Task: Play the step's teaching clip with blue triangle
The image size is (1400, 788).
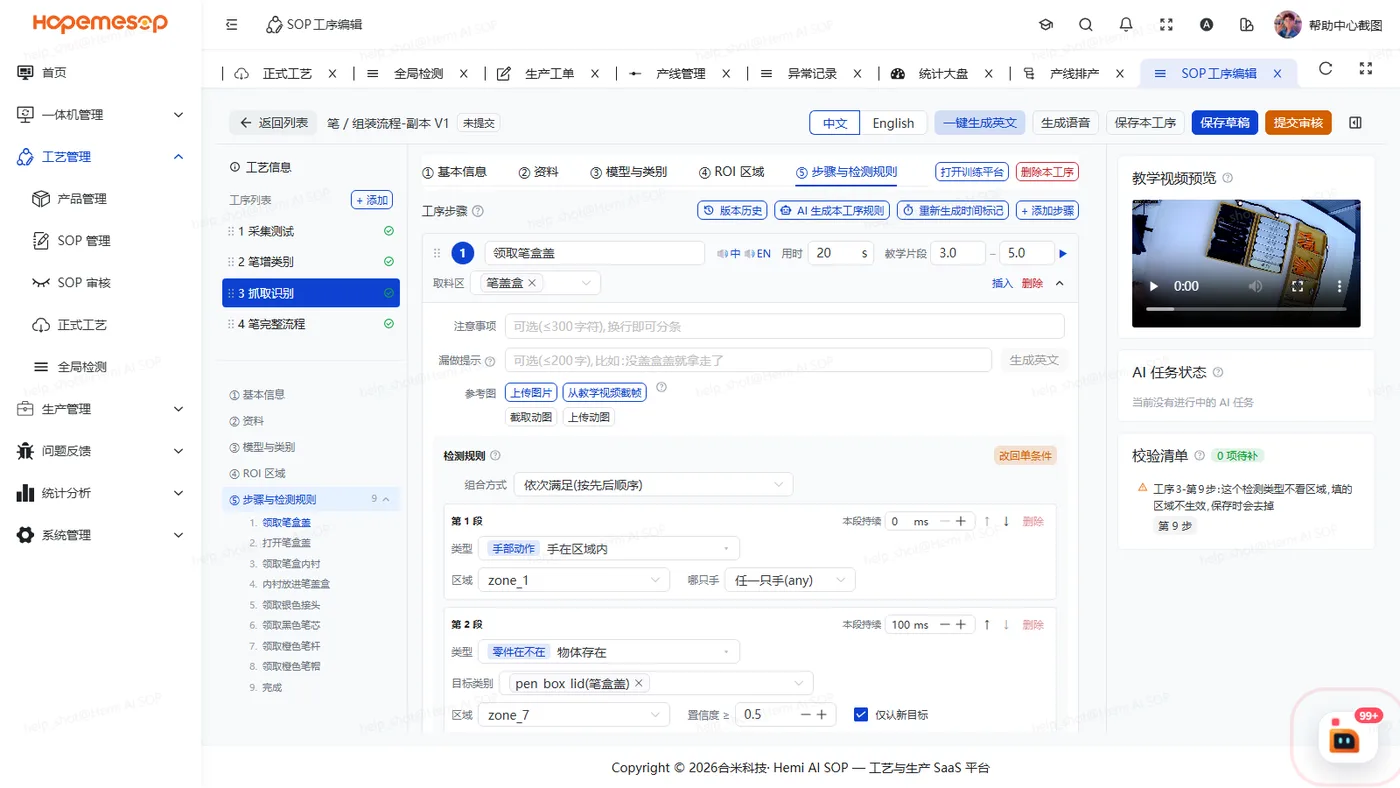Action: click(x=1063, y=254)
